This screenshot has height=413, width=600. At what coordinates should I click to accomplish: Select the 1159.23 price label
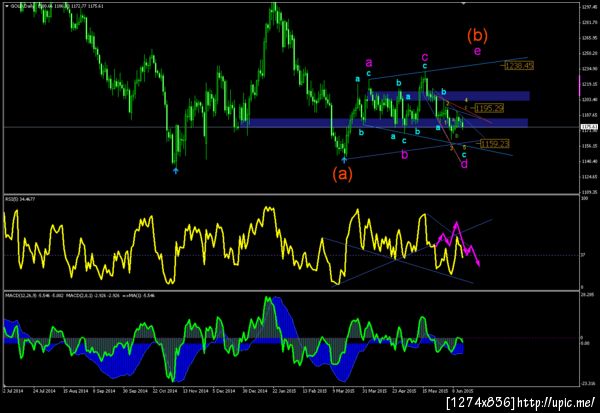tap(494, 144)
